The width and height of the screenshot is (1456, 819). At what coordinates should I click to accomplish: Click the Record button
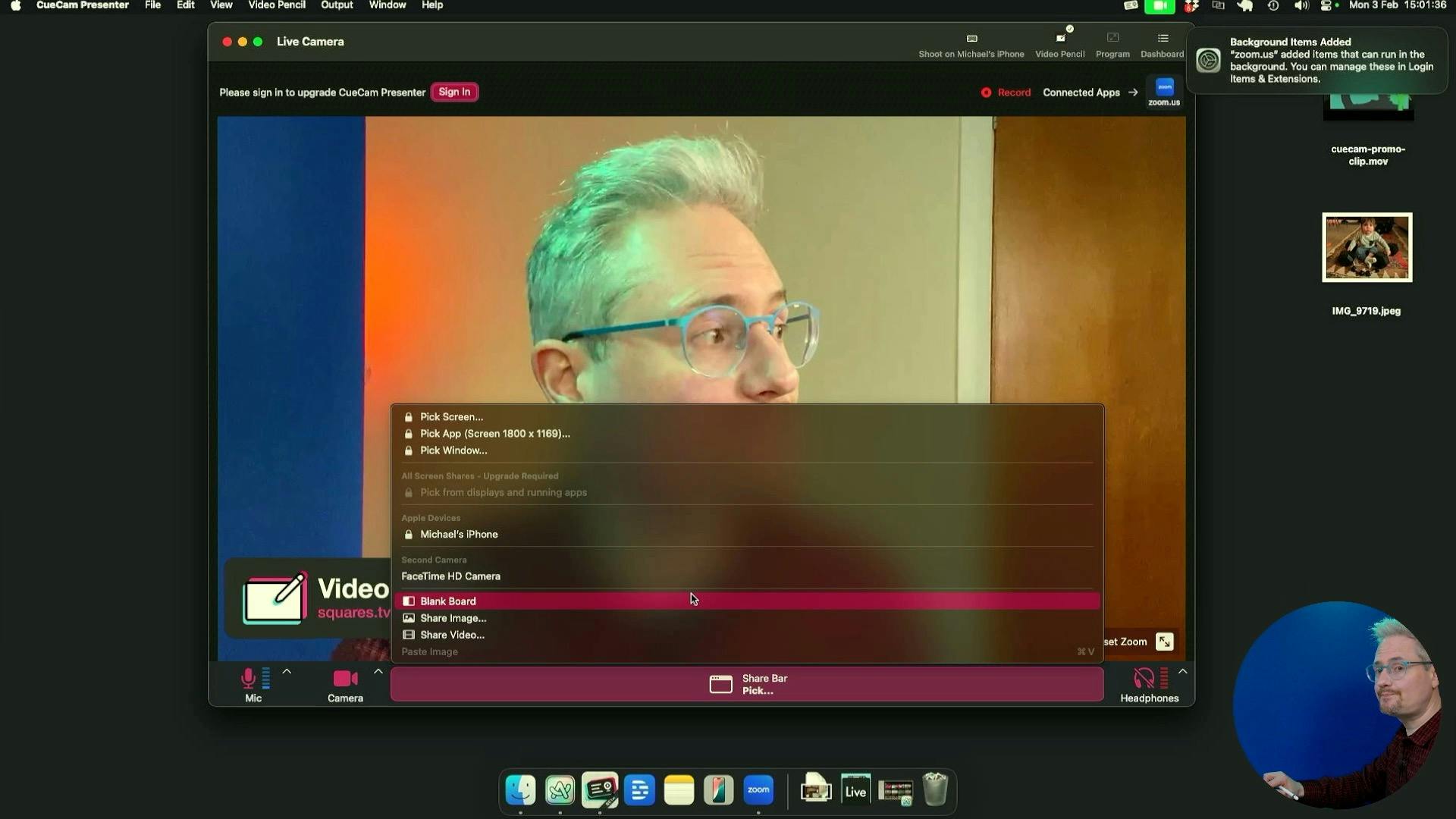point(1006,93)
